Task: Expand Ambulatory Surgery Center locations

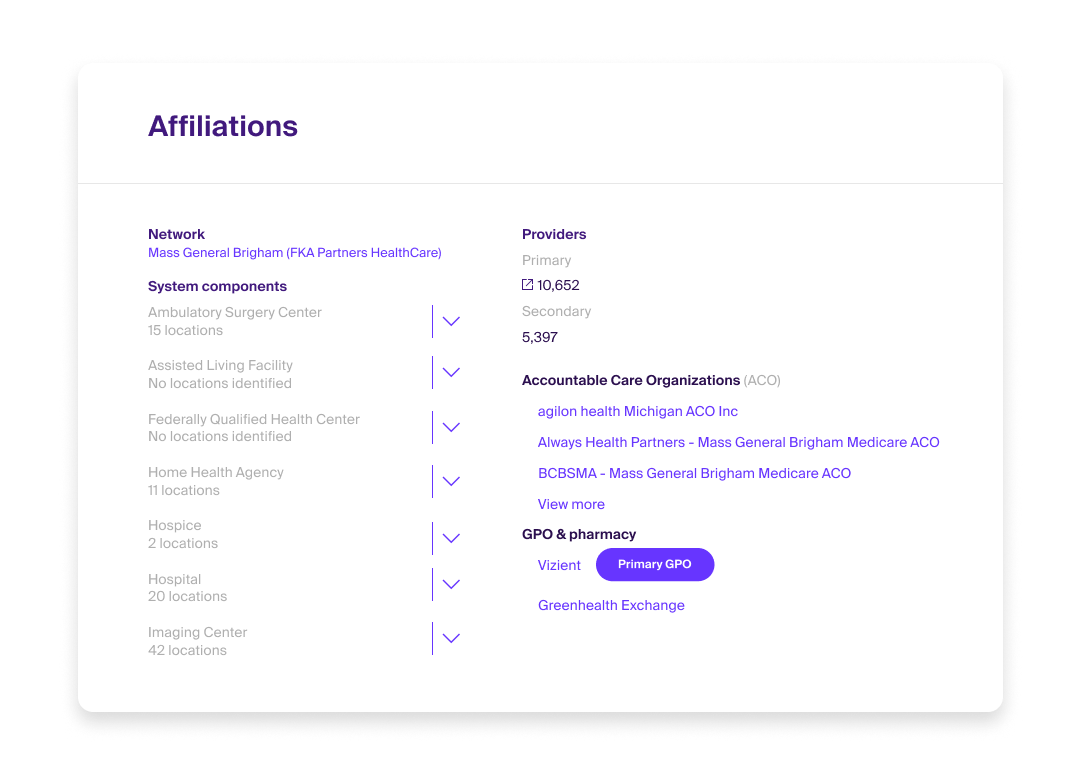Action: pos(451,321)
